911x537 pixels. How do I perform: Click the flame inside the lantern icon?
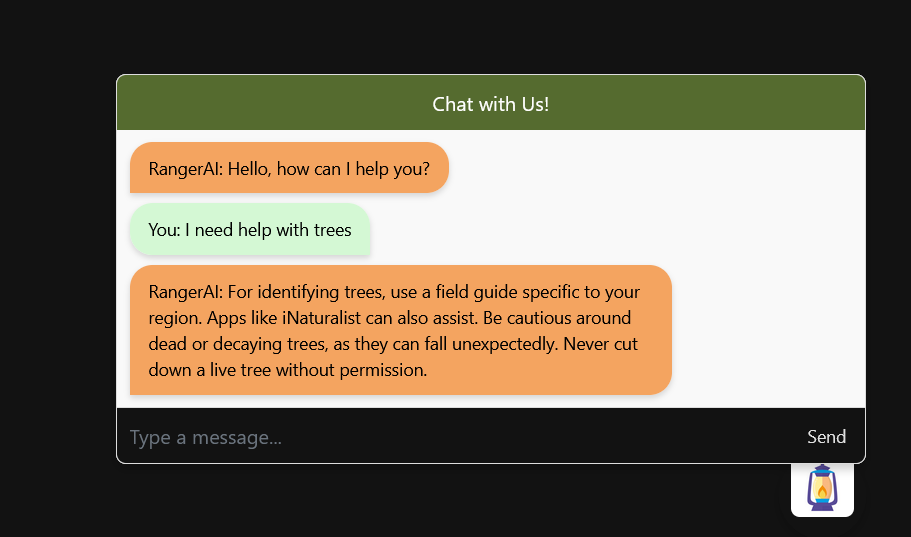coord(822,492)
